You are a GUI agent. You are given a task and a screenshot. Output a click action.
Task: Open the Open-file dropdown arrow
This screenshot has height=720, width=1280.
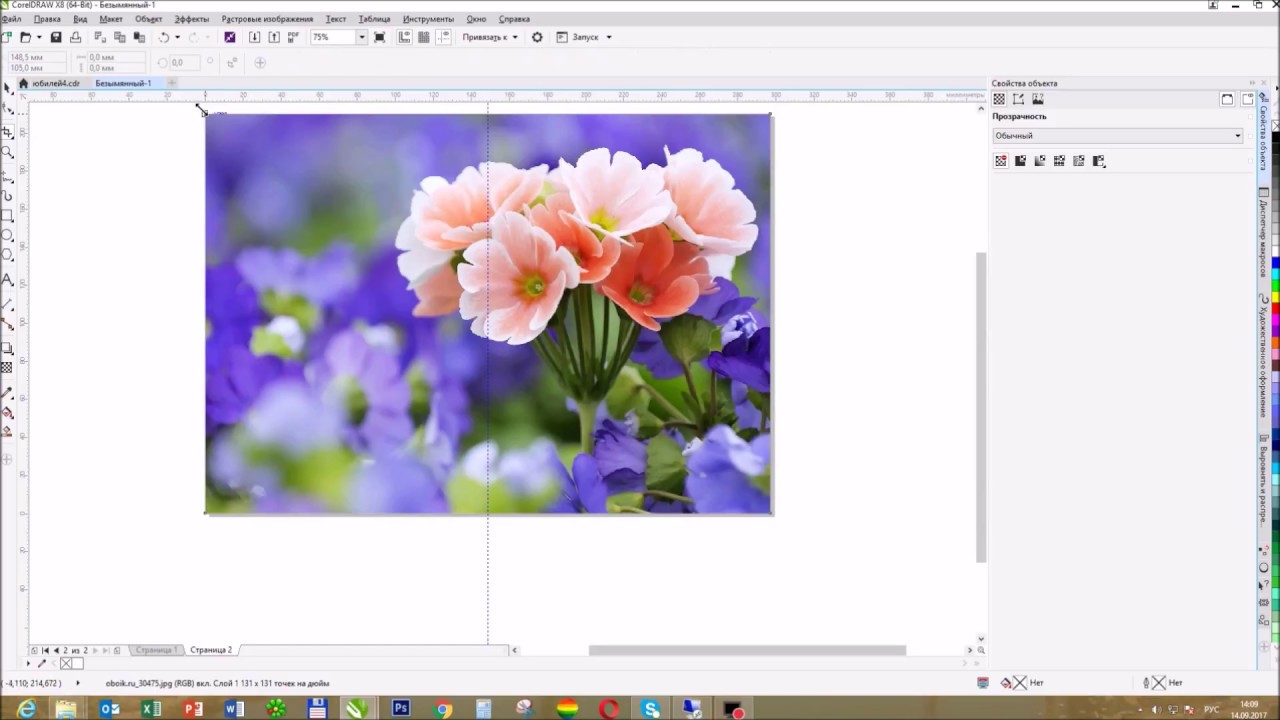pos(38,37)
